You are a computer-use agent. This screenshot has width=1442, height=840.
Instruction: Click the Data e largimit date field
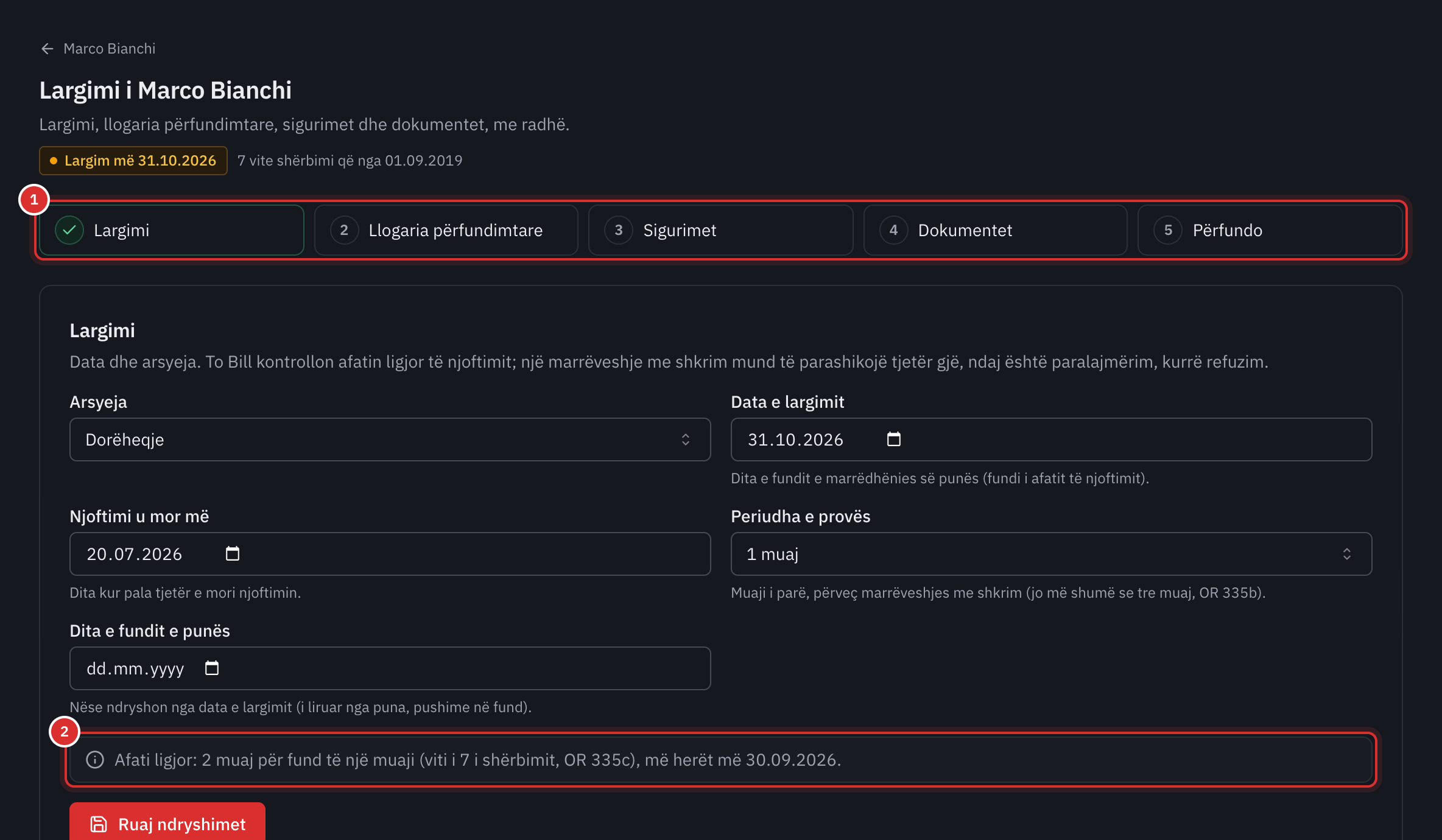(x=1051, y=439)
